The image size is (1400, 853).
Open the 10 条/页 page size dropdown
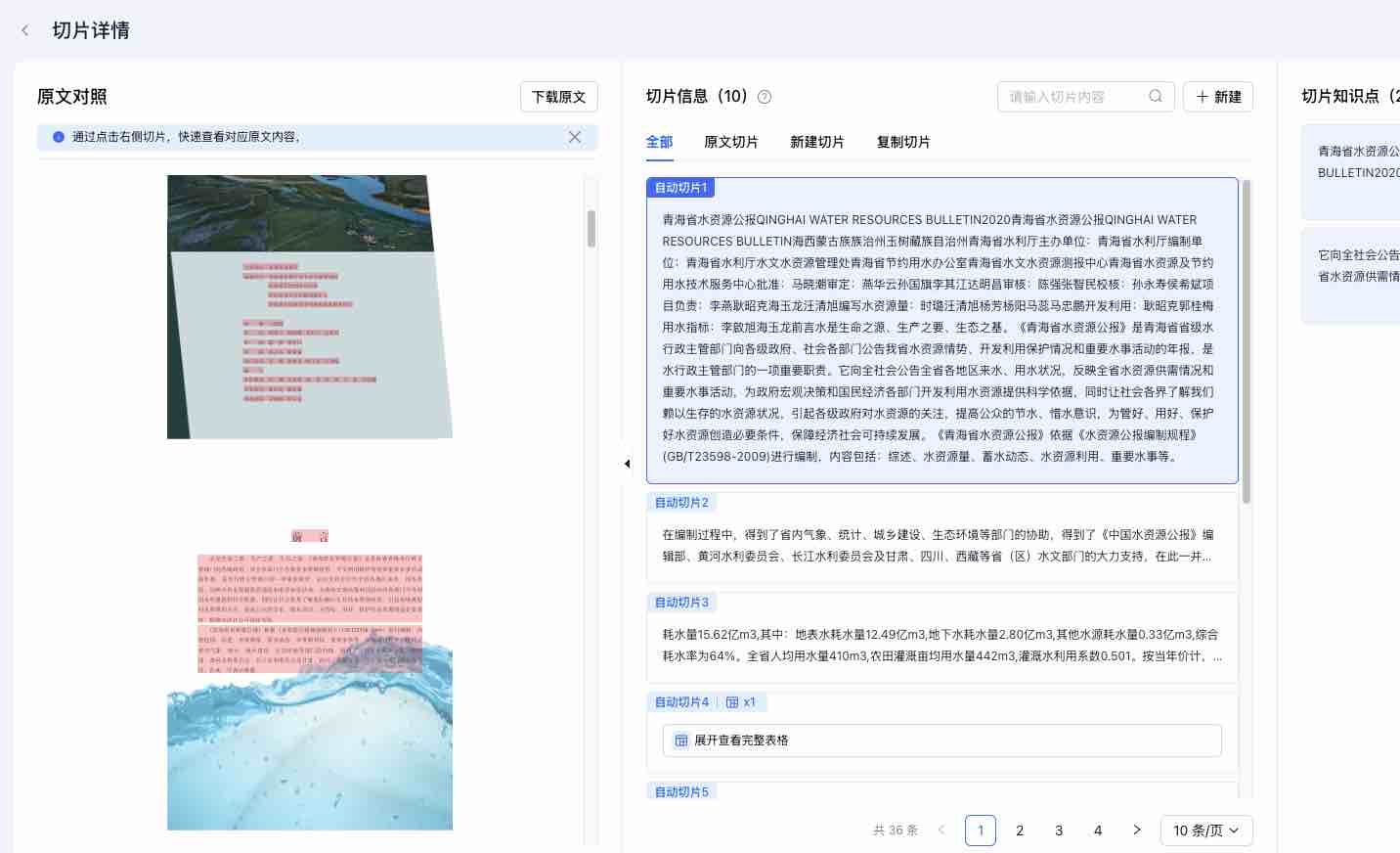tap(1206, 831)
